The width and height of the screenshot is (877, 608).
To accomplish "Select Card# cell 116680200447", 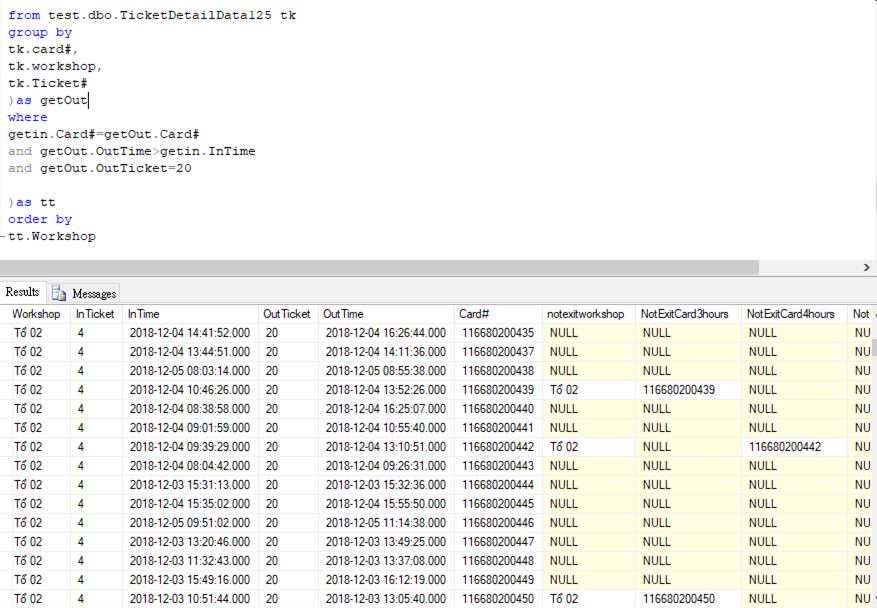I will (498, 542).
